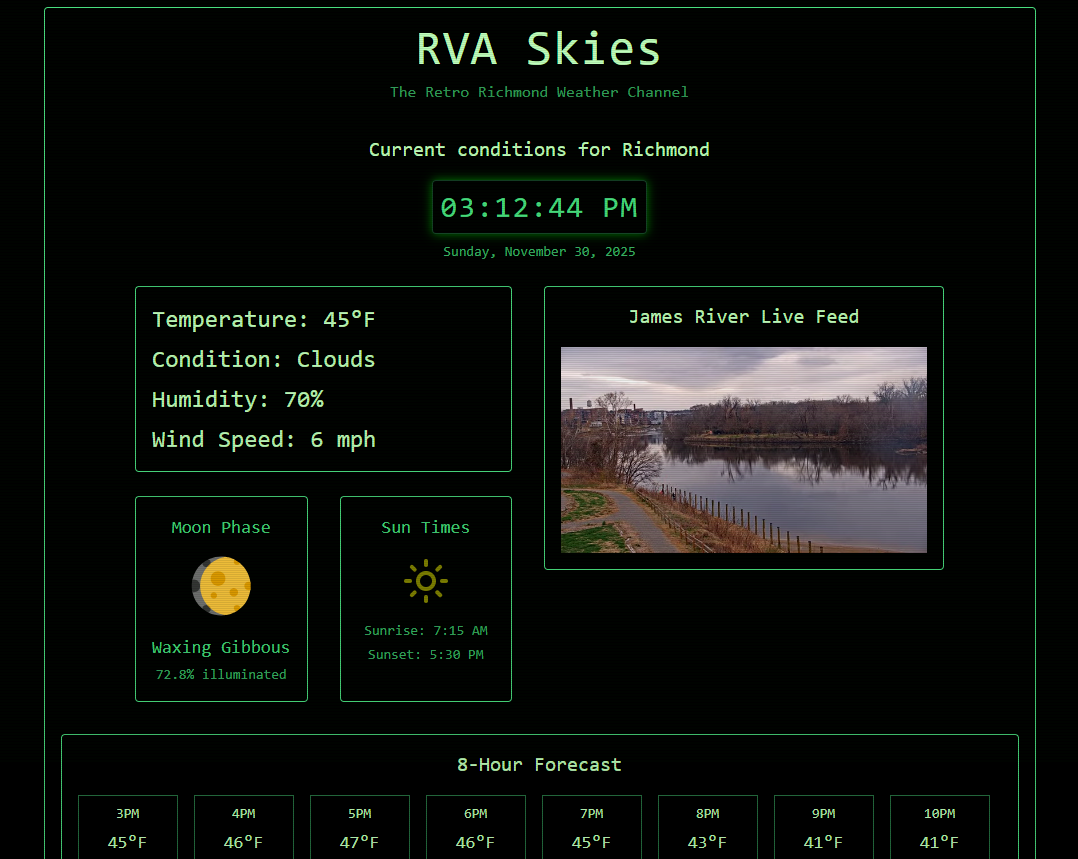
Task: Click the Sunset 5:30 PM text
Action: coord(425,654)
